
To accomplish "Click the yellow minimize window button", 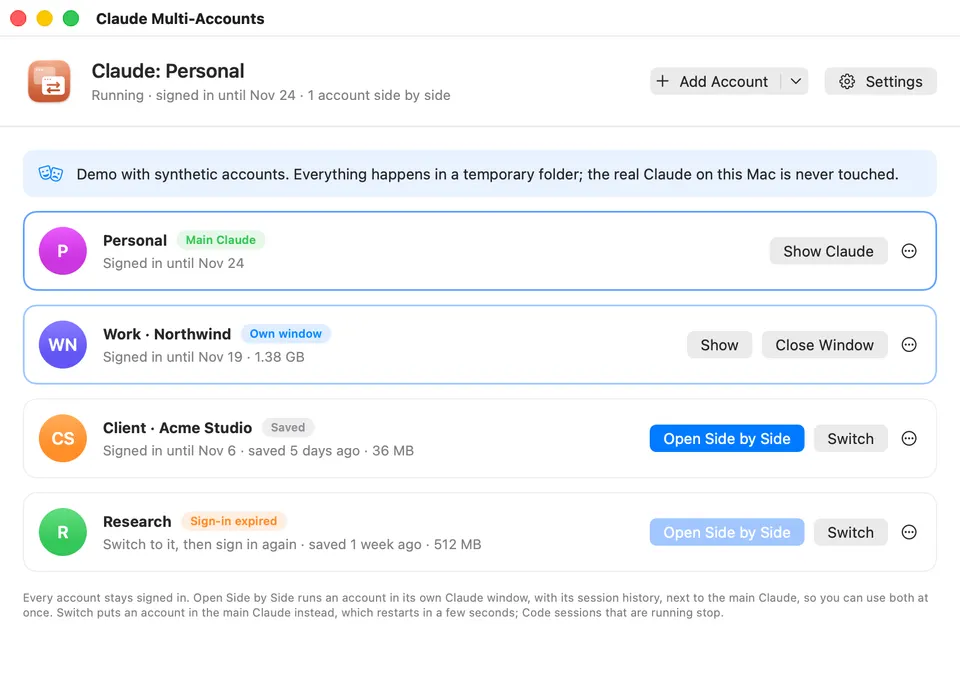I will 45,18.
